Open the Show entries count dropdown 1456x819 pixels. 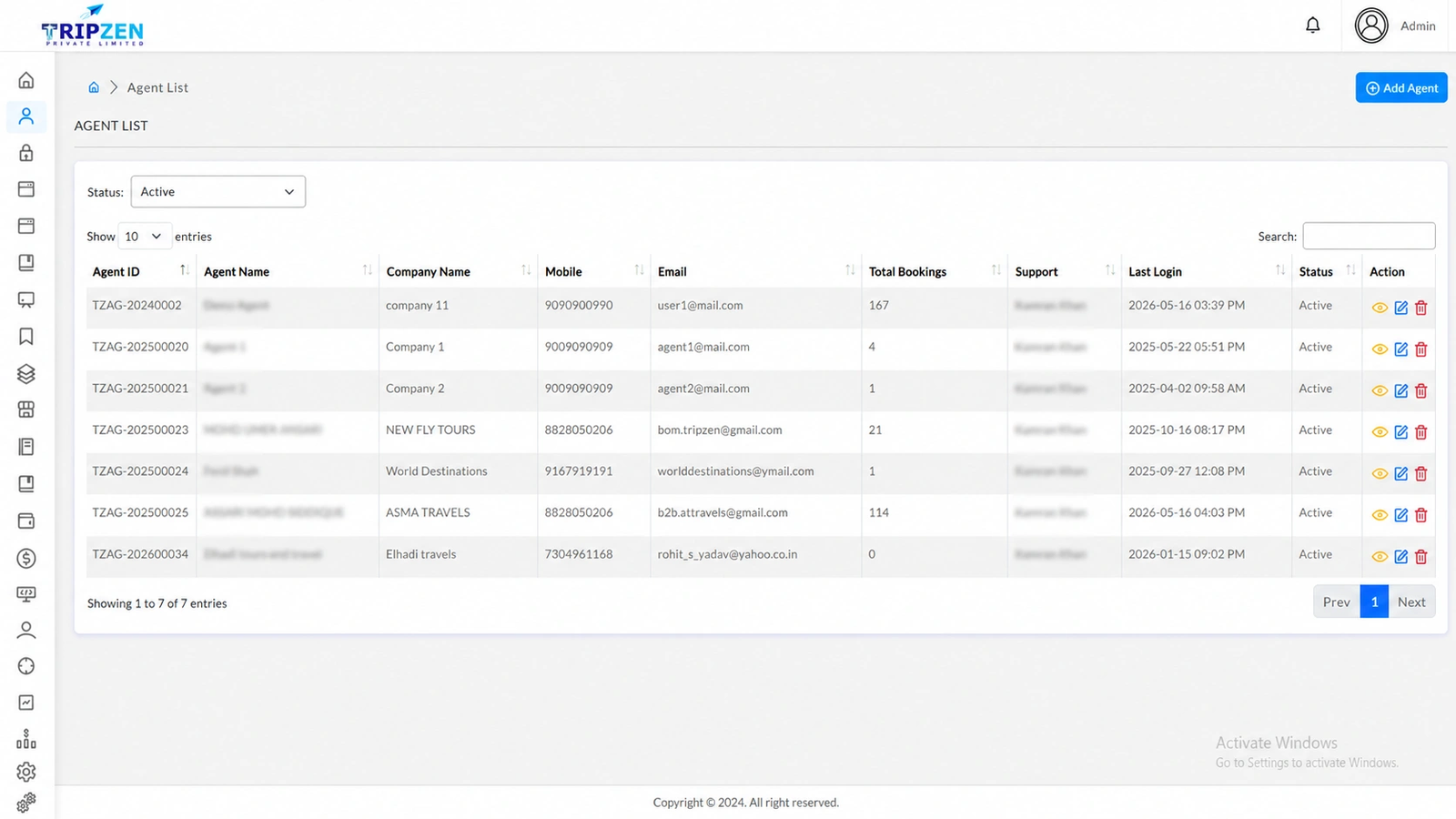145,237
